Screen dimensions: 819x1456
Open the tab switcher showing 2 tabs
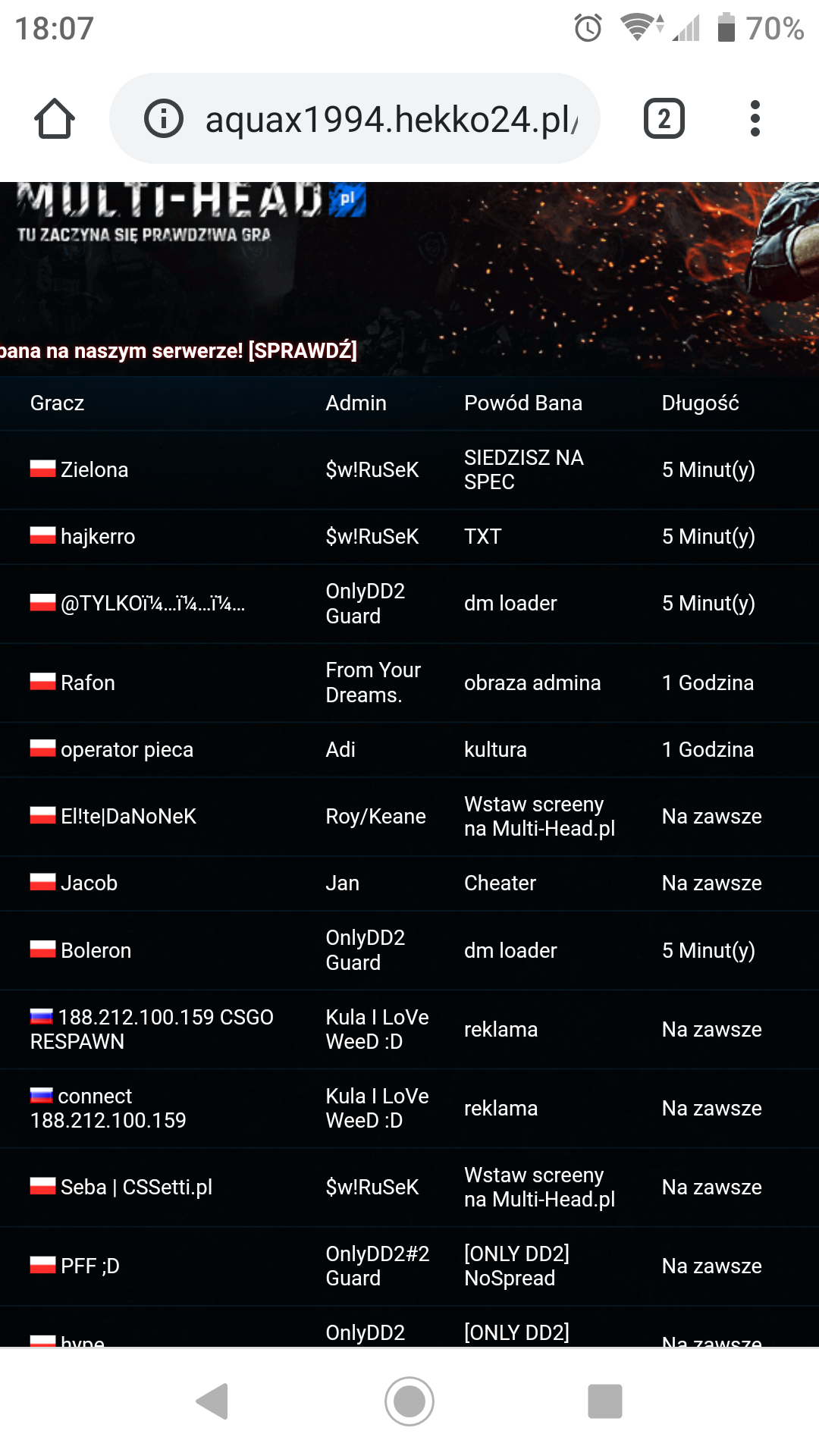tap(664, 119)
